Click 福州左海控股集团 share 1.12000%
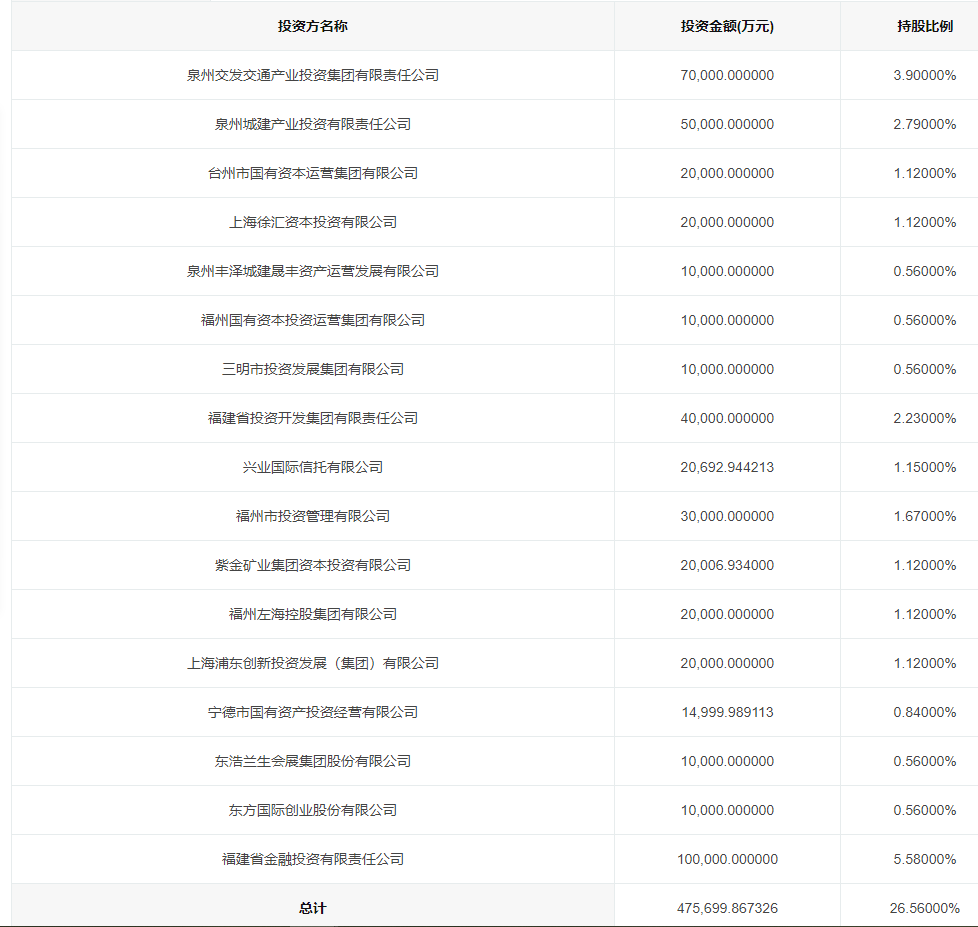978x927 pixels. 925,614
